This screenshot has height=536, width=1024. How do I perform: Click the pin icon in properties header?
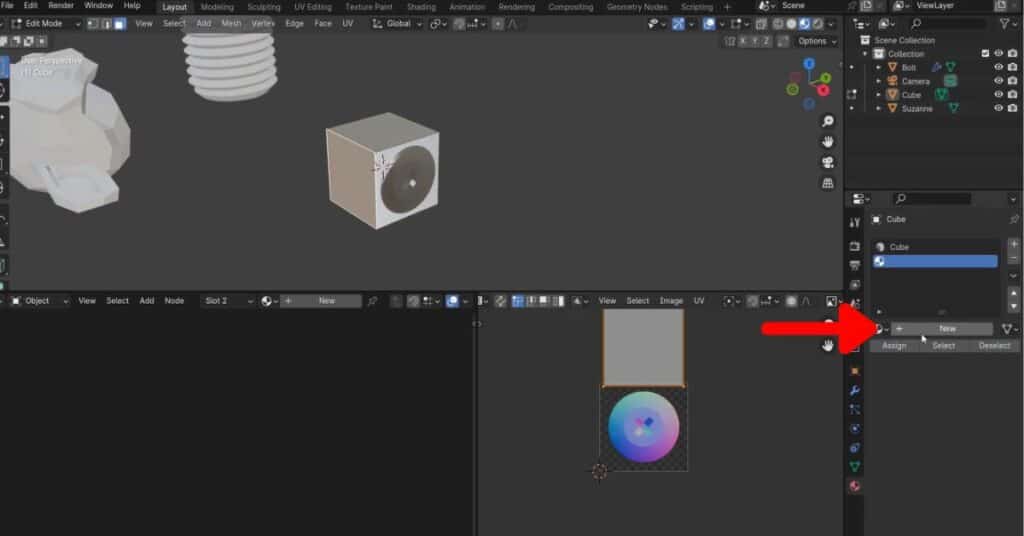click(1014, 219)
